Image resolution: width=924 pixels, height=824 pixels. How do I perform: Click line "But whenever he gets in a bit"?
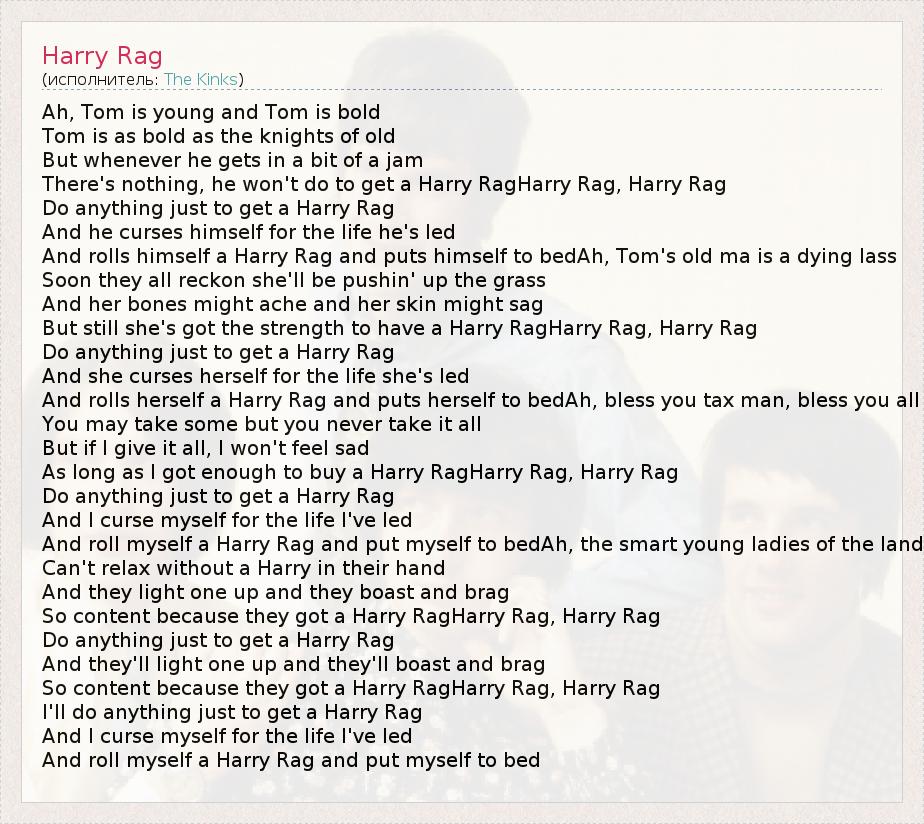pyautogui.click(x=232, y=160)
